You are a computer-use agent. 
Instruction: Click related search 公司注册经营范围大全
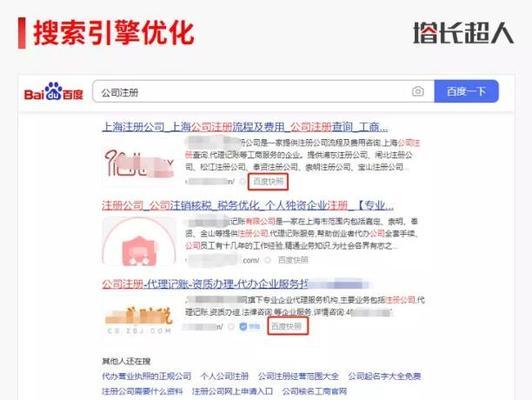click(298, 376)
